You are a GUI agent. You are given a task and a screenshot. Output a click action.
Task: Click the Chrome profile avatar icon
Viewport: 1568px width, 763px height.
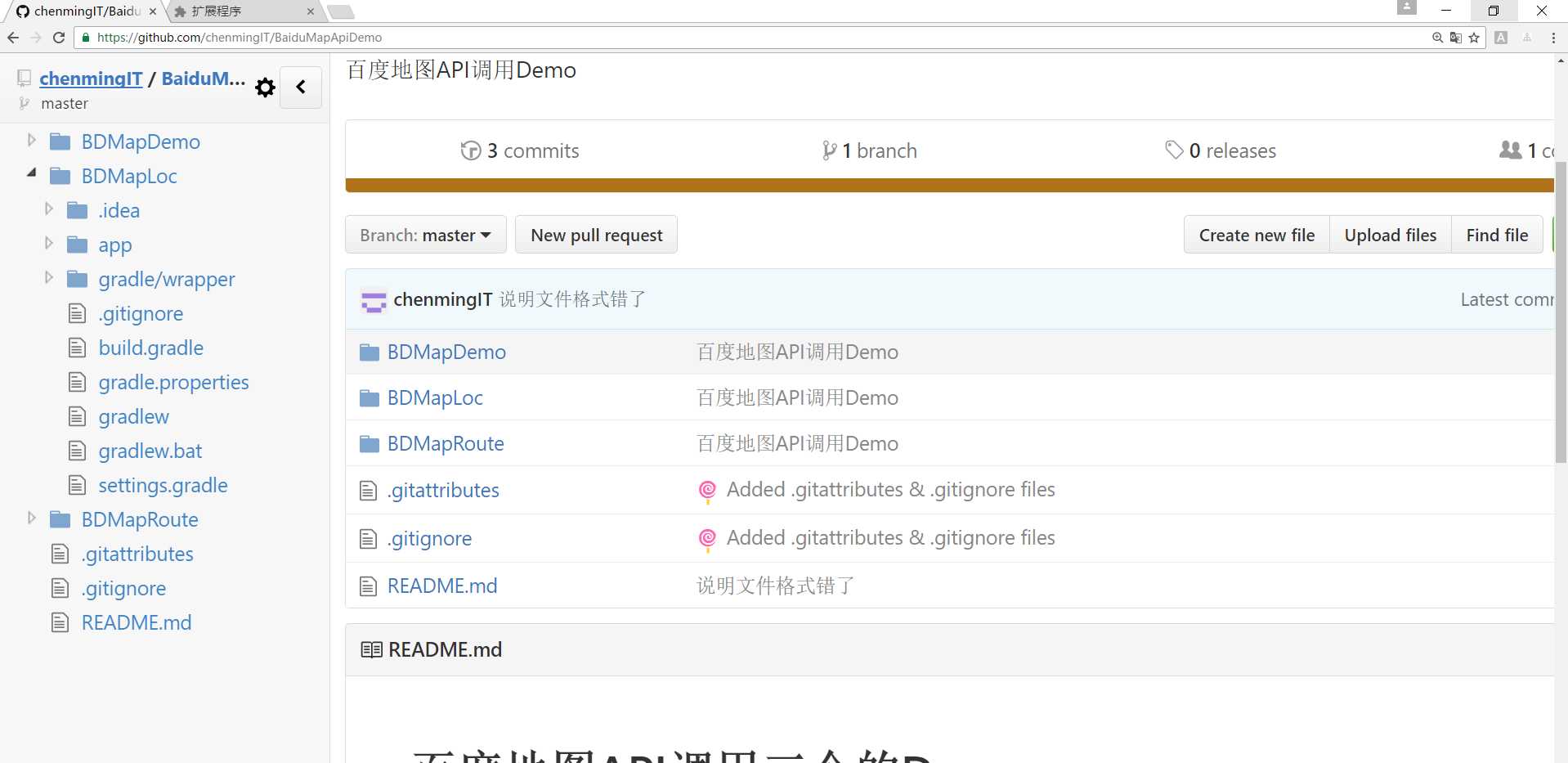[1406, 7]
